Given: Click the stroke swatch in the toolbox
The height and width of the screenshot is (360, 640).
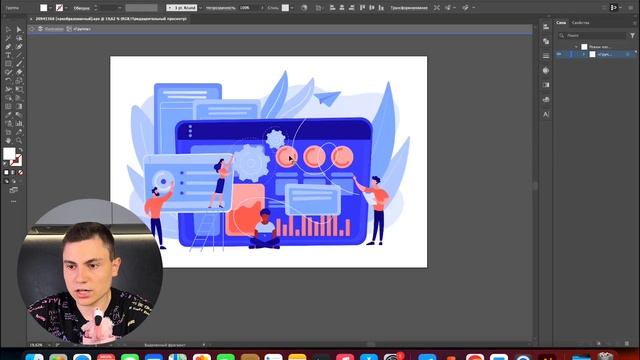Looking at the screenshot, I should [x=16, y=160].
